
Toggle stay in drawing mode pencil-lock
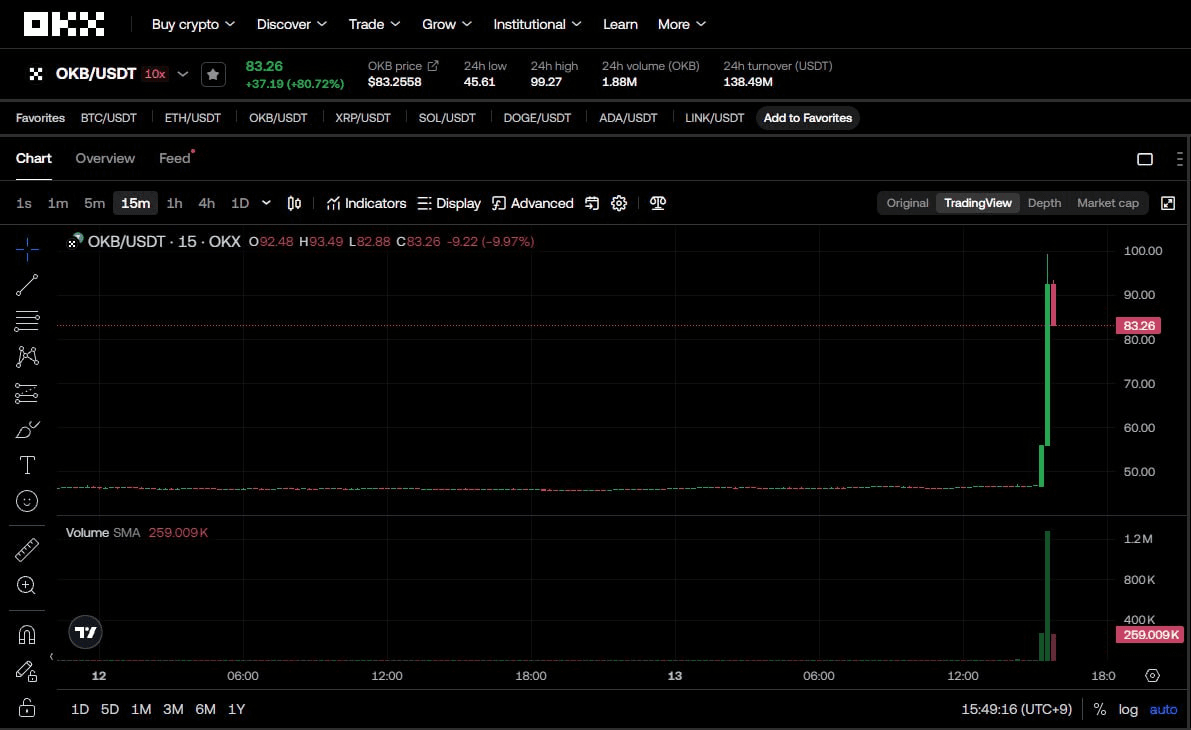coord(27,672)
